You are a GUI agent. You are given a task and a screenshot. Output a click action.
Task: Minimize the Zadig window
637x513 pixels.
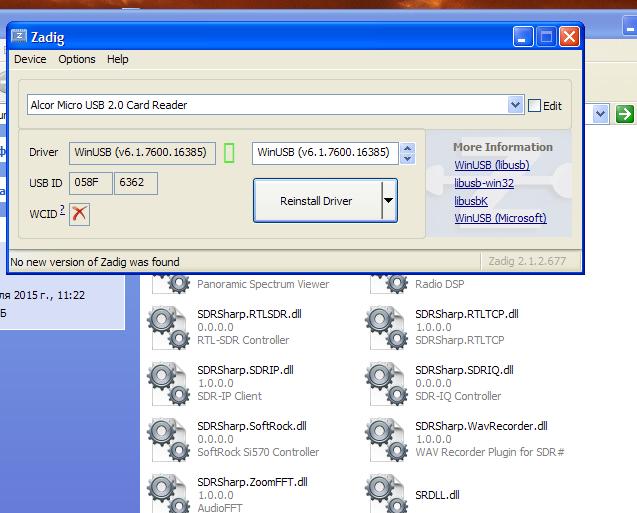click(523, 37)
